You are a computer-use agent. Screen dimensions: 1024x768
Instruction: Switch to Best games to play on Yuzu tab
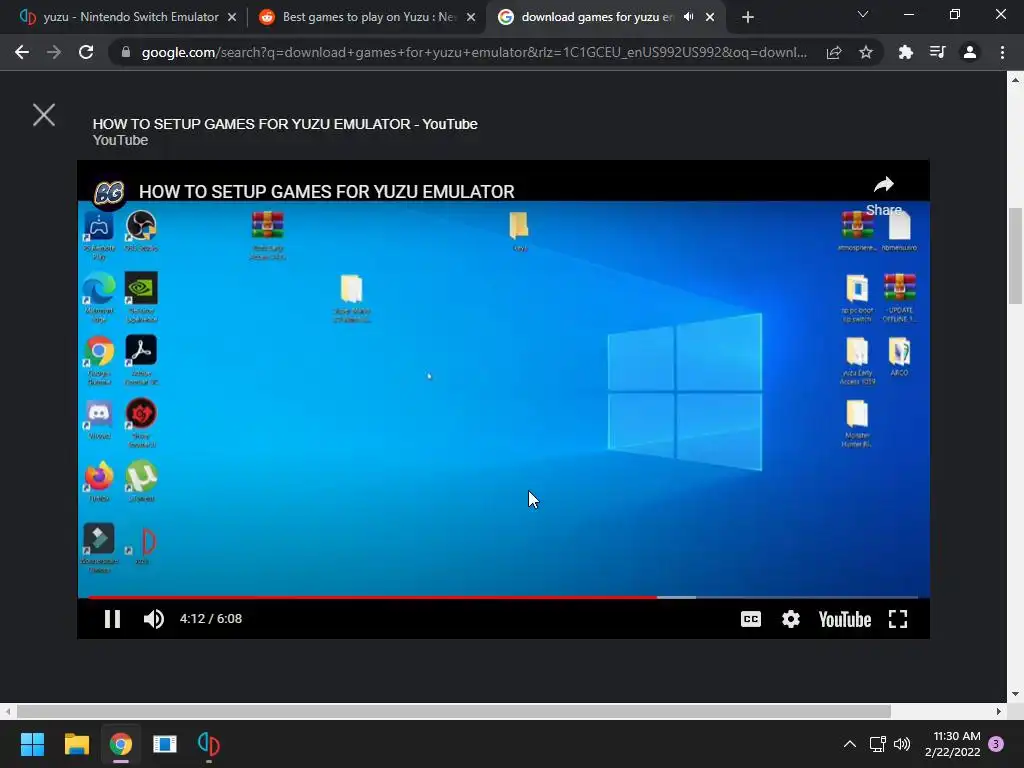pyautogui.click(x=369, y=17)
